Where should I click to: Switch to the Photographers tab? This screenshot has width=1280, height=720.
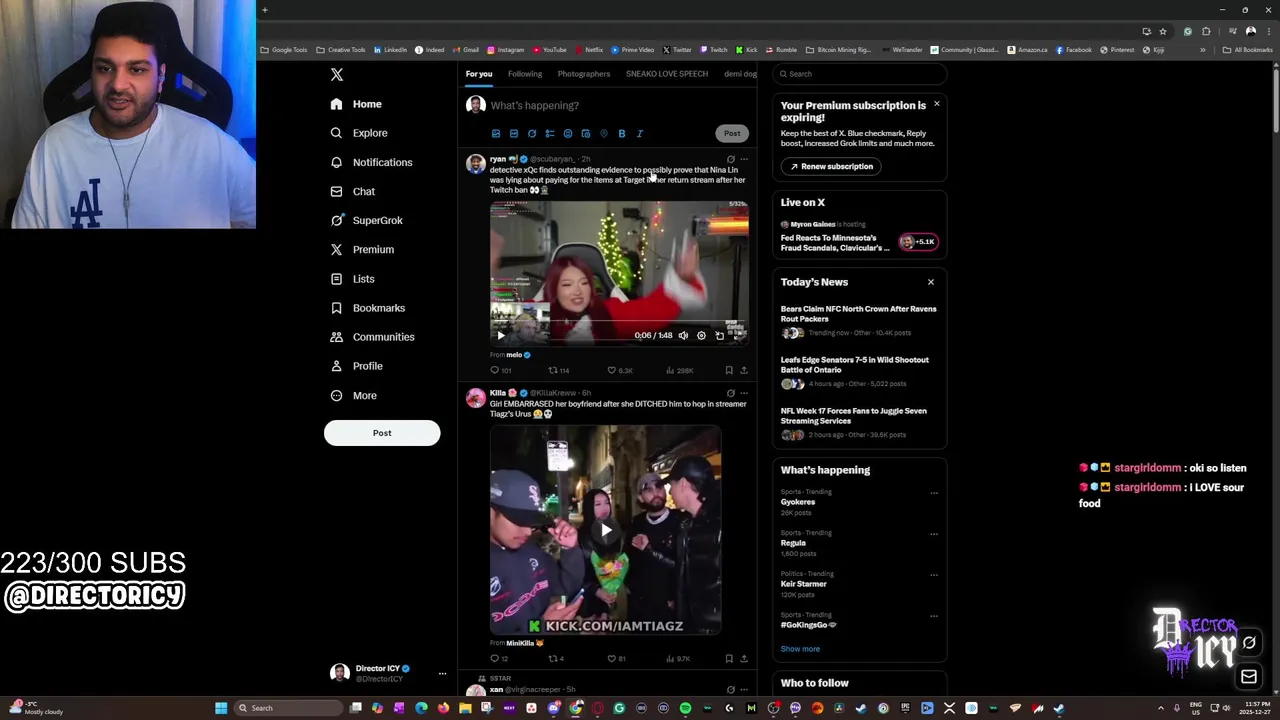(584, 74)
